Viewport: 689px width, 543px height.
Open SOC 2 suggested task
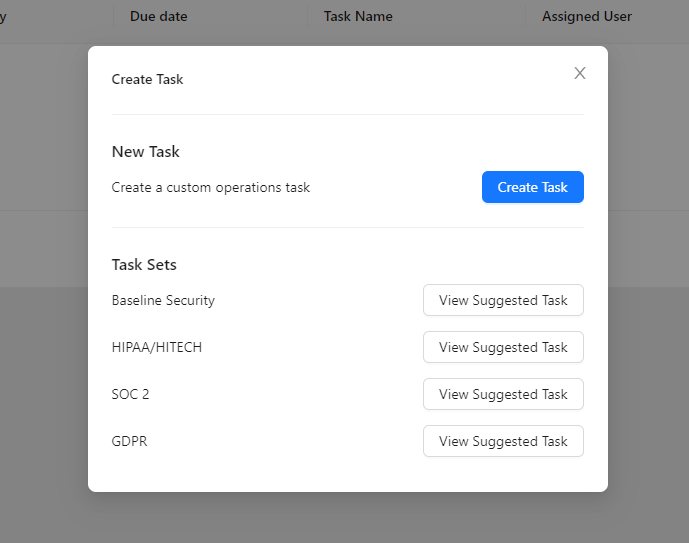point(503,394)
